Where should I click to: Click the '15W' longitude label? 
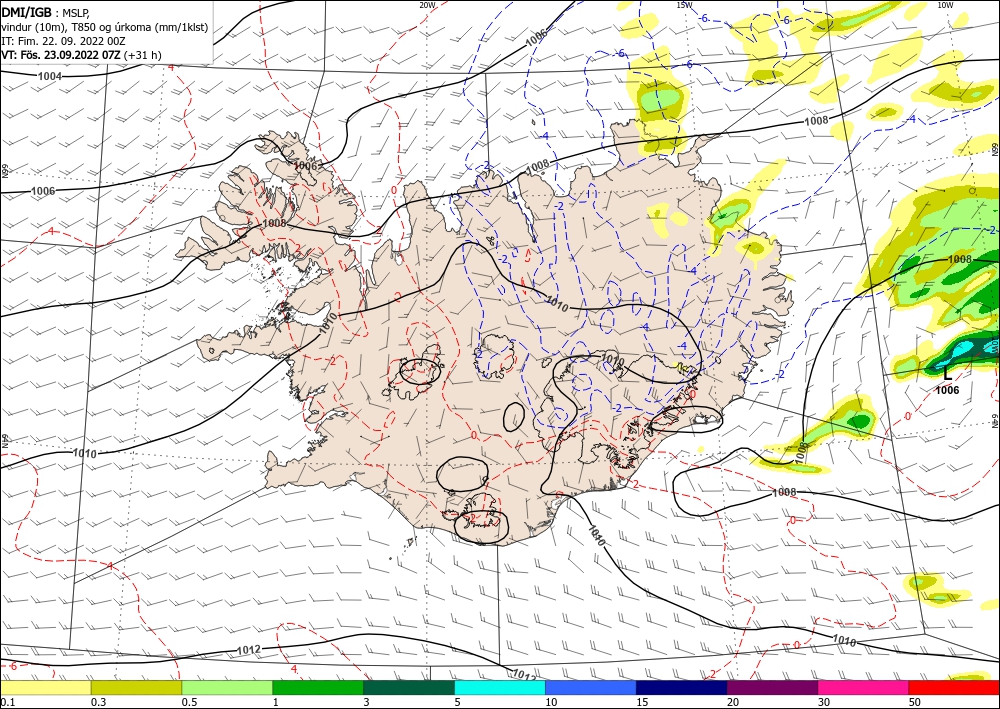coord(684,5)
